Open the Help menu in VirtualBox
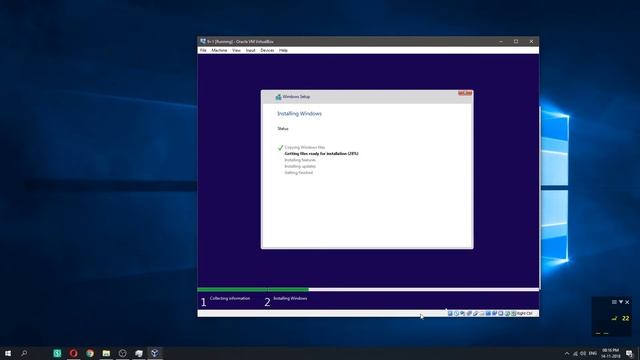Screen dimensions: 640x360 [283, 50]
